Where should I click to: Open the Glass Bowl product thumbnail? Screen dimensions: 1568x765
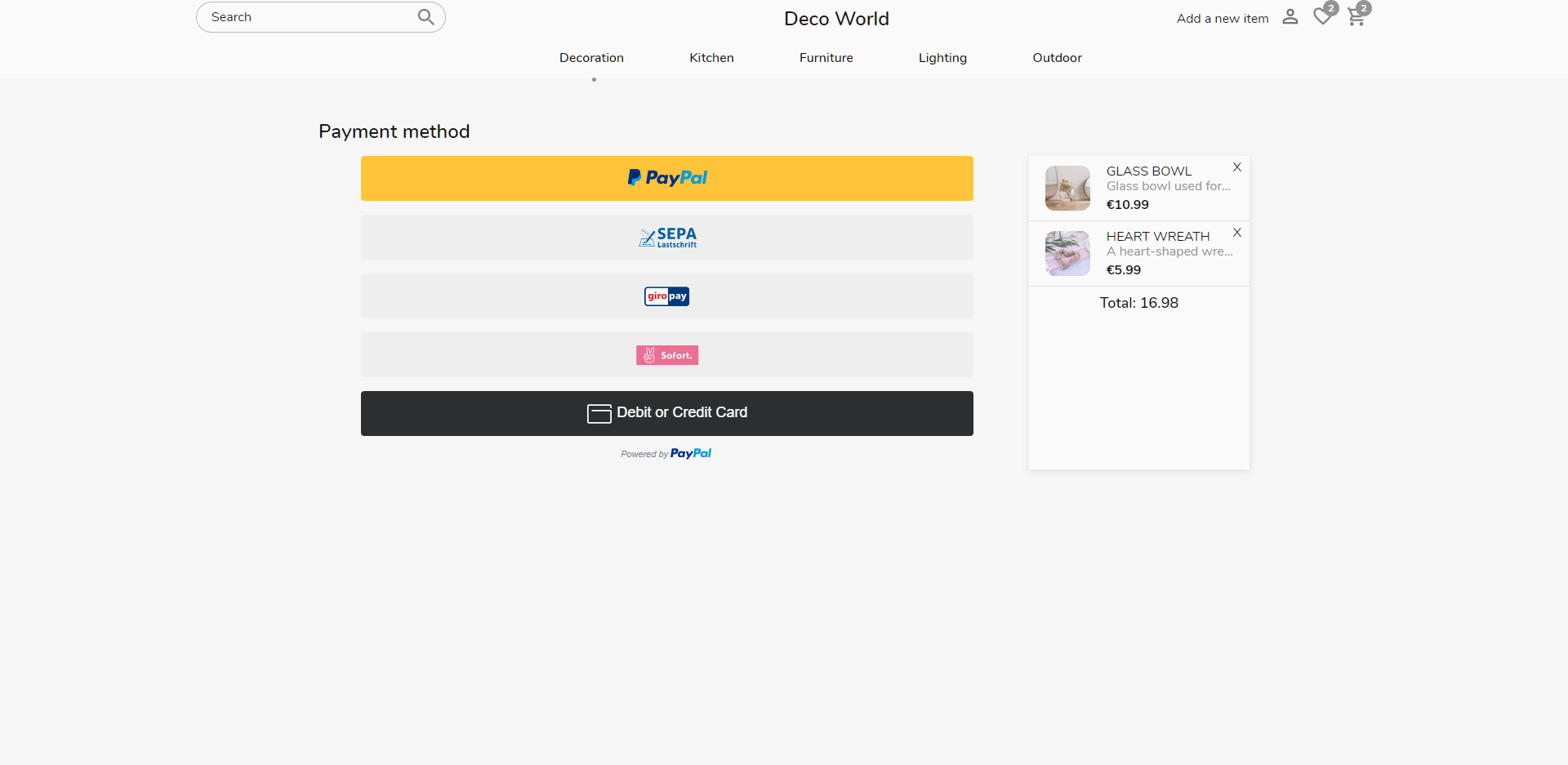1067,188
